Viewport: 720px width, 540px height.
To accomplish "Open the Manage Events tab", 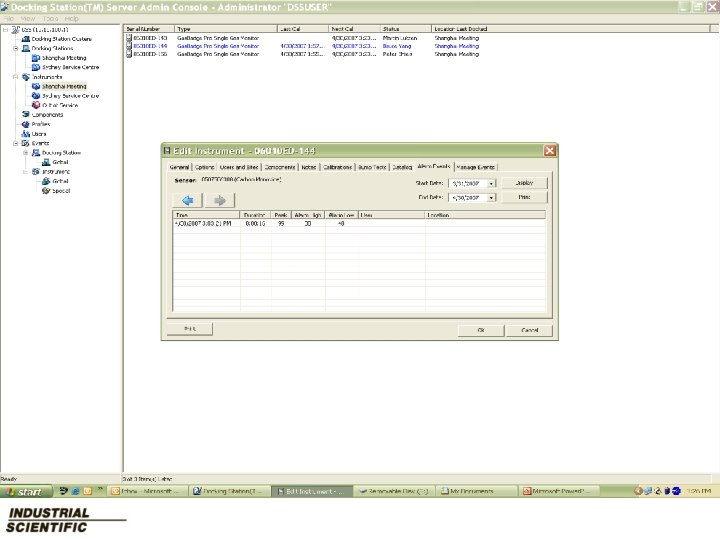I will 476,167.
